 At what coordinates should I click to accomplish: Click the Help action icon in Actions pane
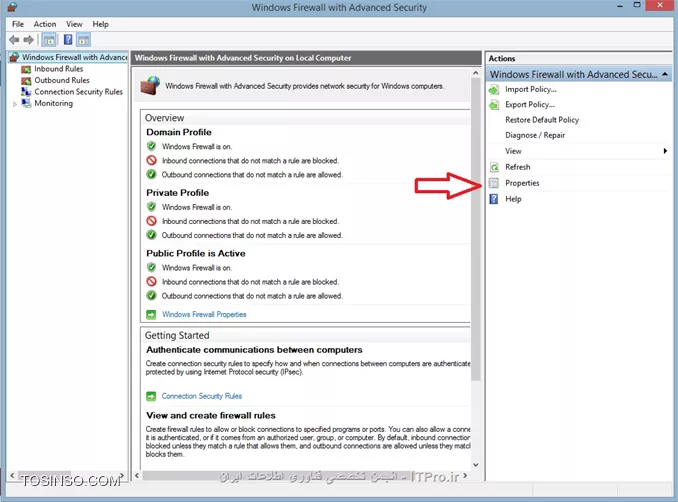point(494,199)
